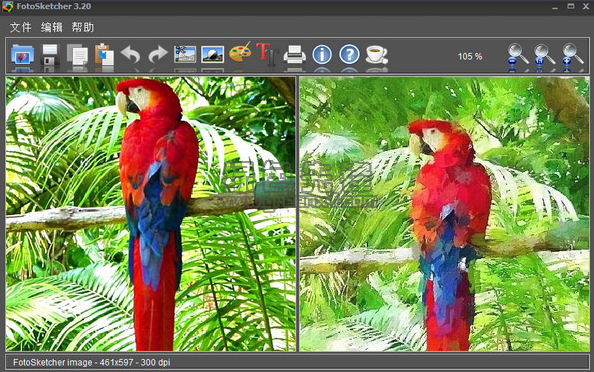Image resolution: width=594 pixels, height=372 pixels.
Task: Save the image with the floppy disk icon
Action: [x=50, y=55]
